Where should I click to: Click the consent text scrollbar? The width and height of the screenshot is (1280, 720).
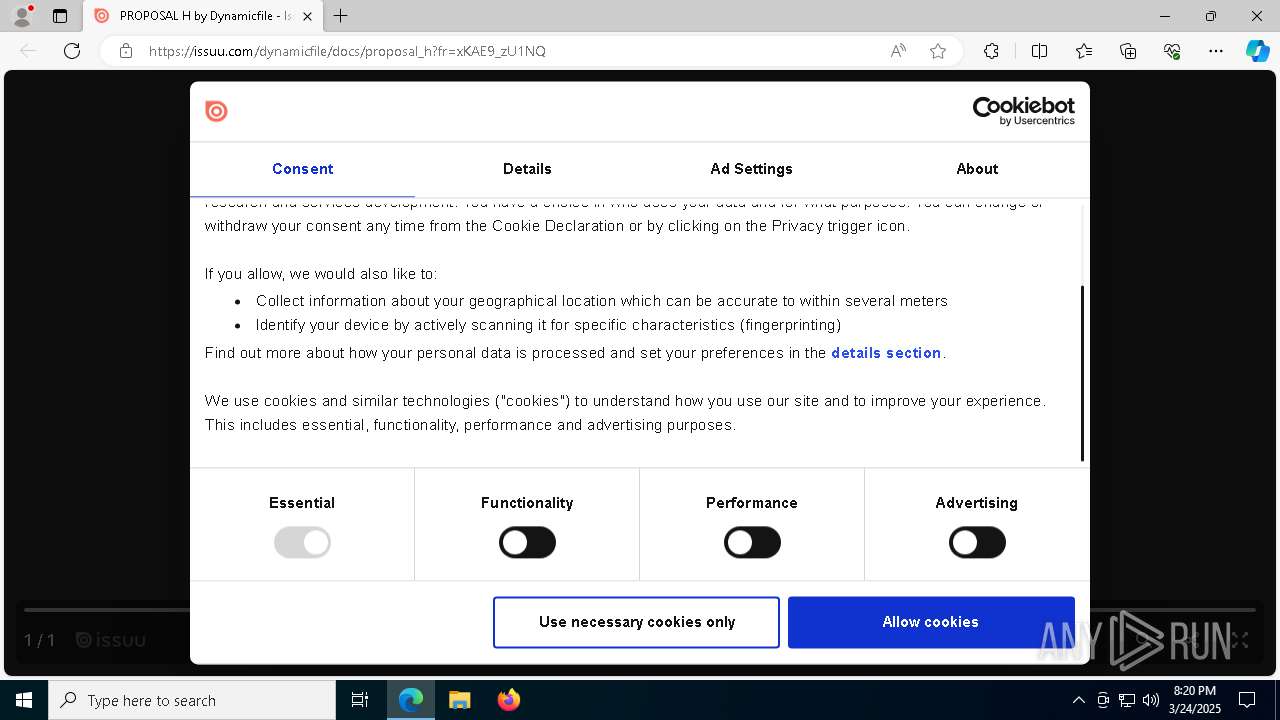(1082, 372)
